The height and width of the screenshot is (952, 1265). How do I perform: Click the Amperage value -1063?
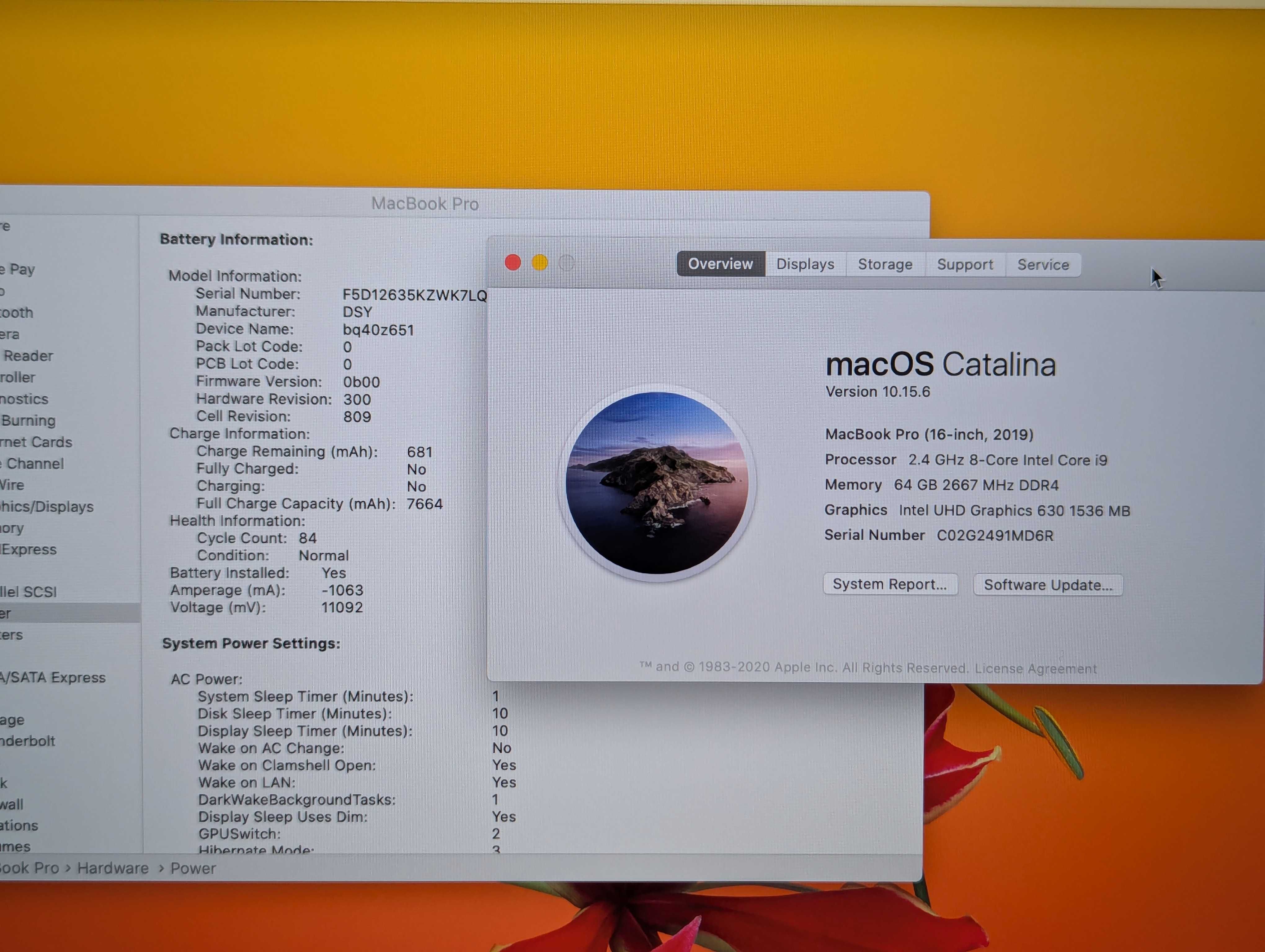point(343,590)
